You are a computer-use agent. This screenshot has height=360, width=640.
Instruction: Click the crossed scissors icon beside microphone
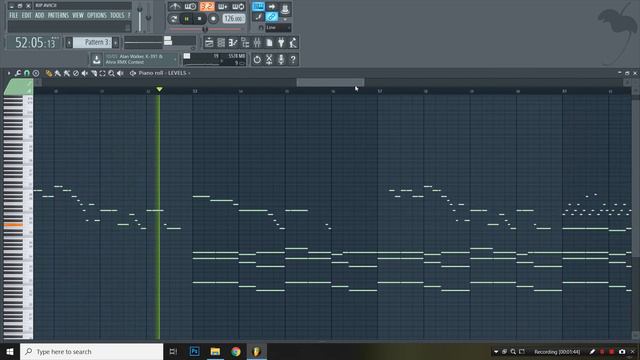[x=269, y=60]
